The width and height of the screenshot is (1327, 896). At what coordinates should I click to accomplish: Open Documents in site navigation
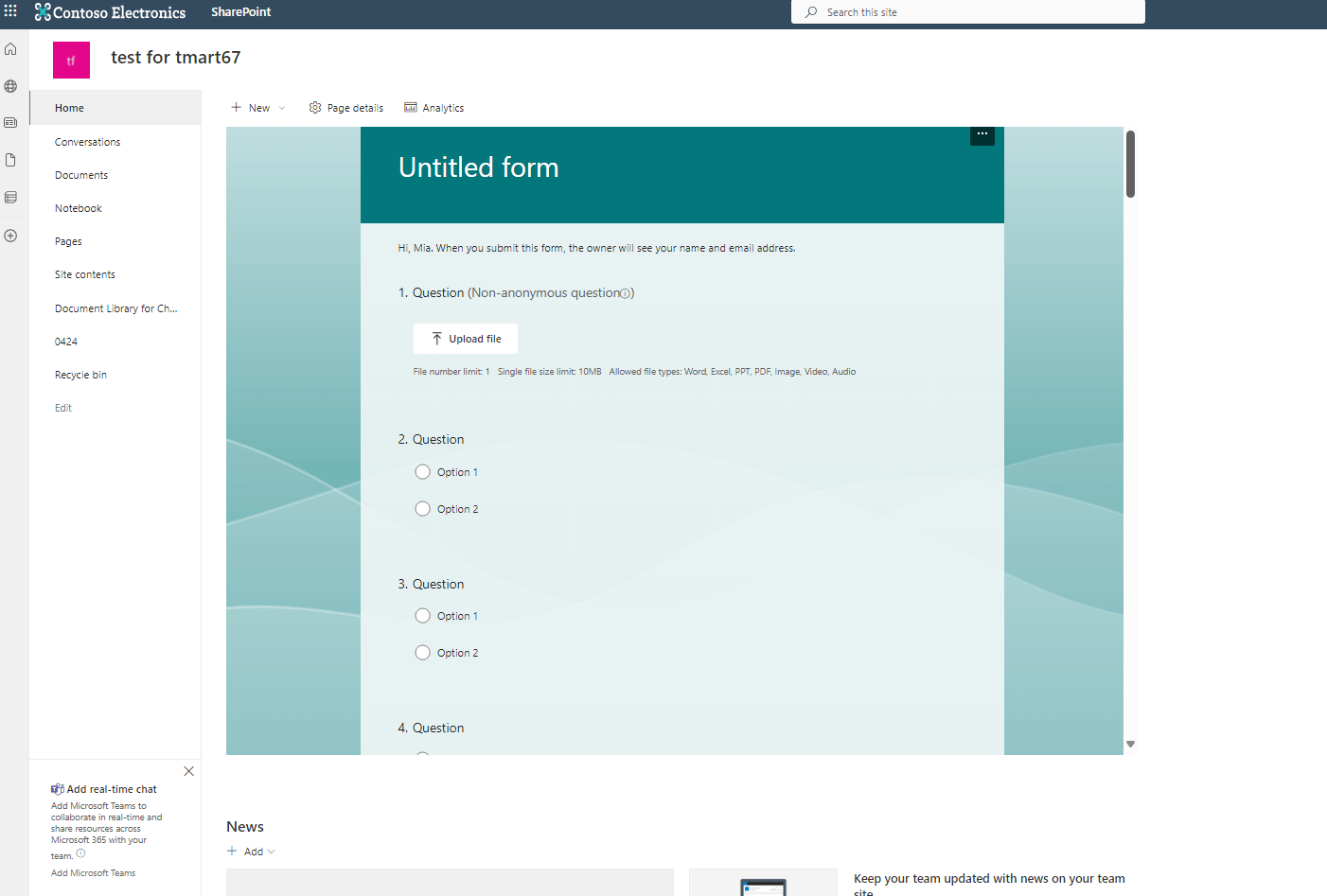click(x=81, y=175)
